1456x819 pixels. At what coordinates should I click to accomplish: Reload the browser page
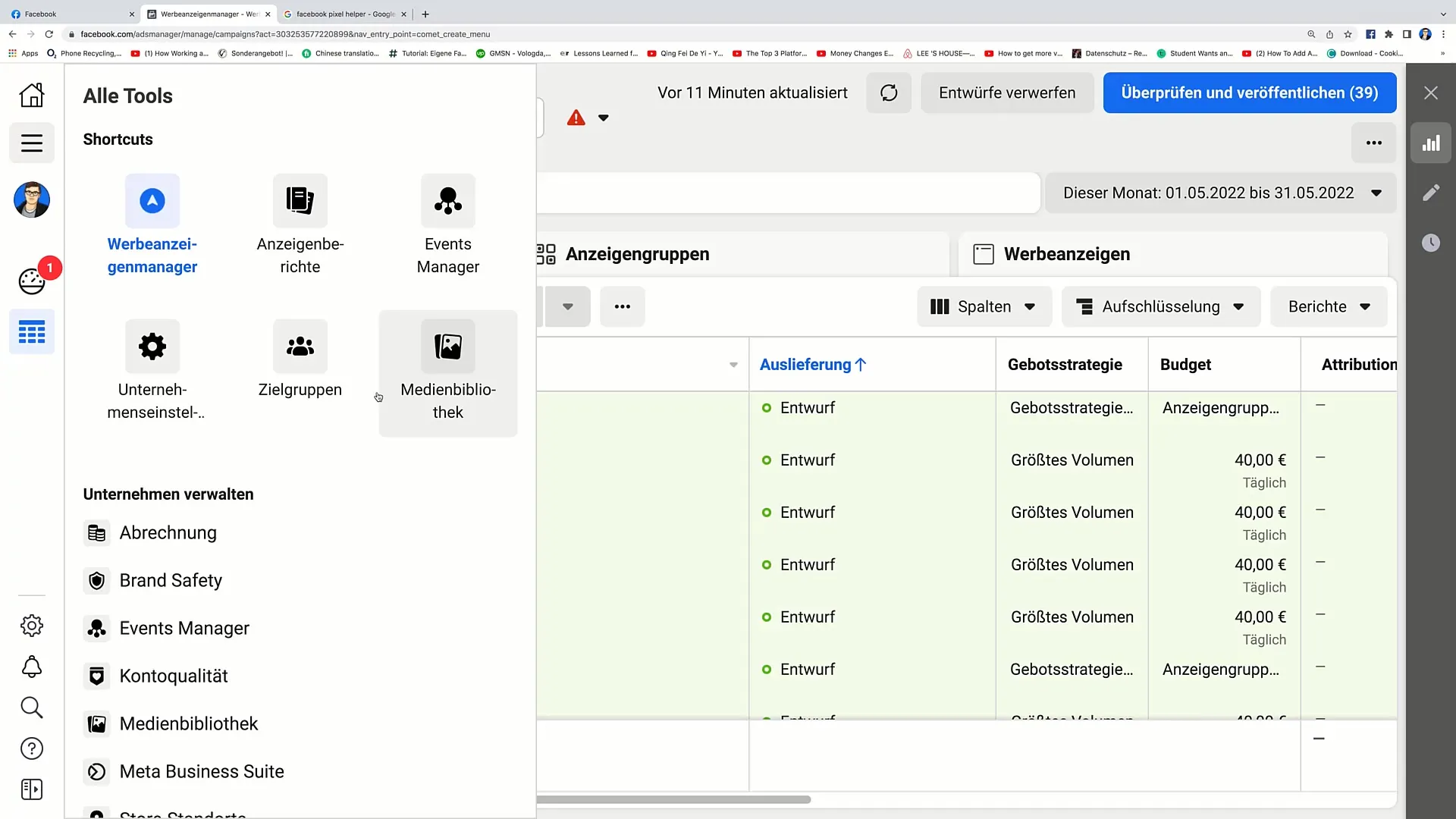click(x=49, y=34)
